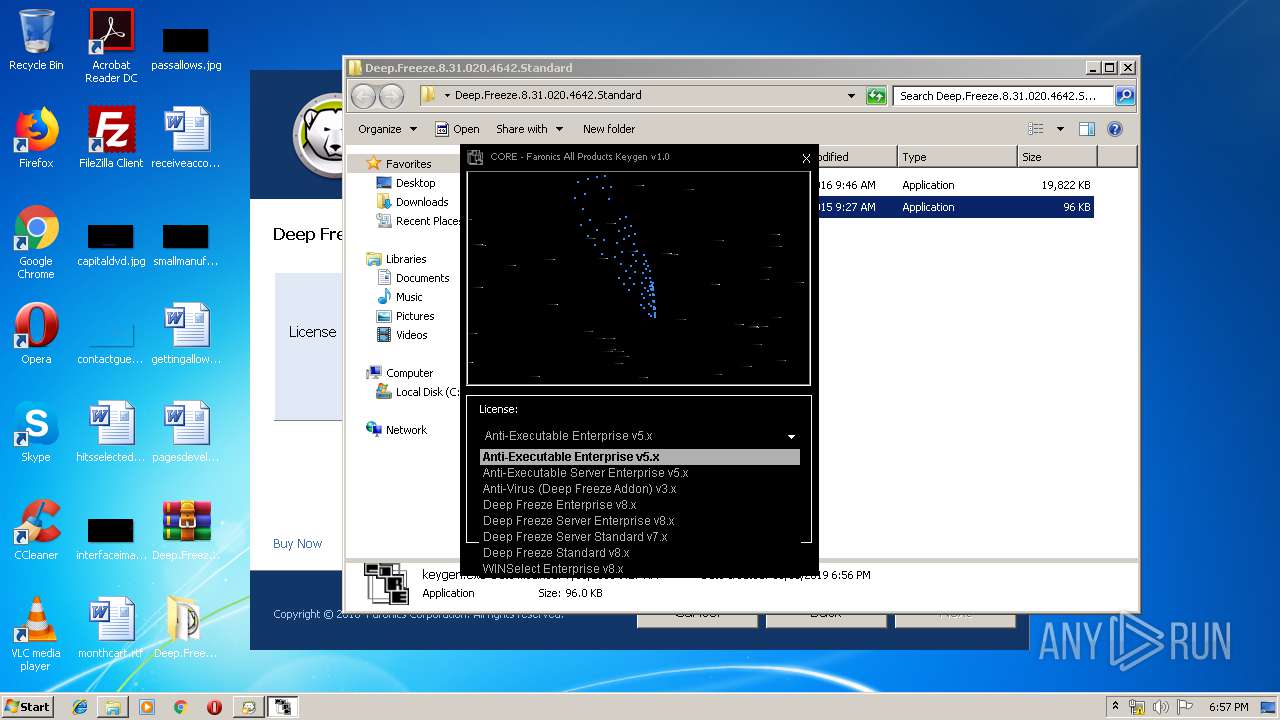1280x720 pixels.
Task: Launch Skype from the desktop
Action: click(x=36, y=432)
